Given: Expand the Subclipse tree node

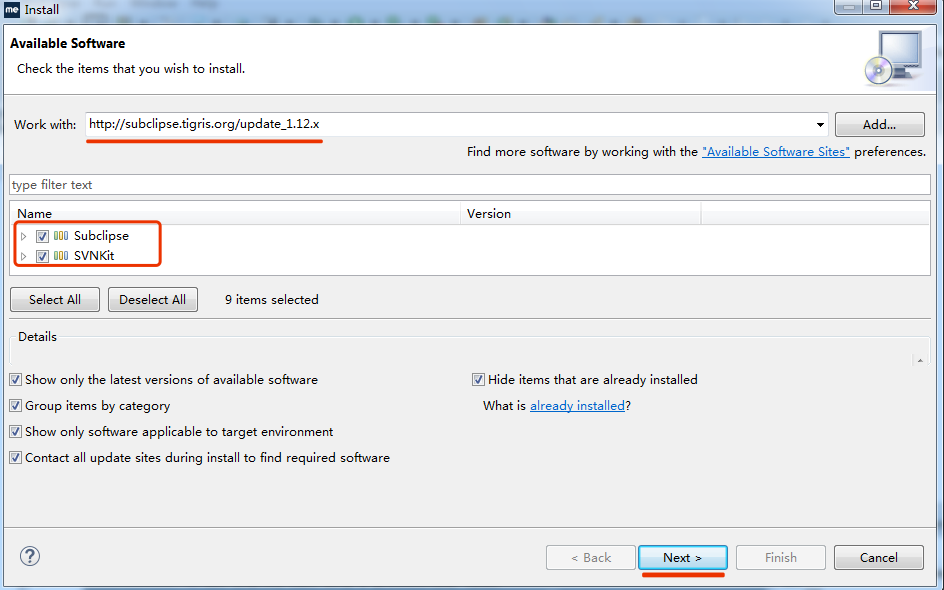Looking at the screenshot, I should 23,236.
